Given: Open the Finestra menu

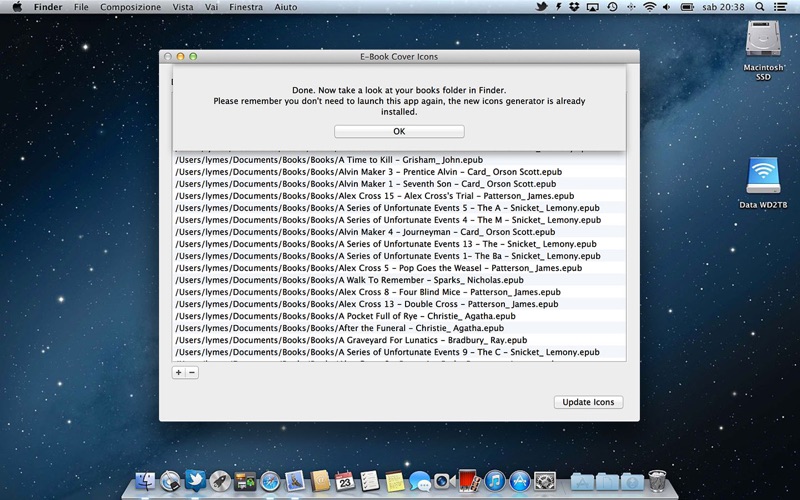Looking at the screenshot, I should [246, 7].
